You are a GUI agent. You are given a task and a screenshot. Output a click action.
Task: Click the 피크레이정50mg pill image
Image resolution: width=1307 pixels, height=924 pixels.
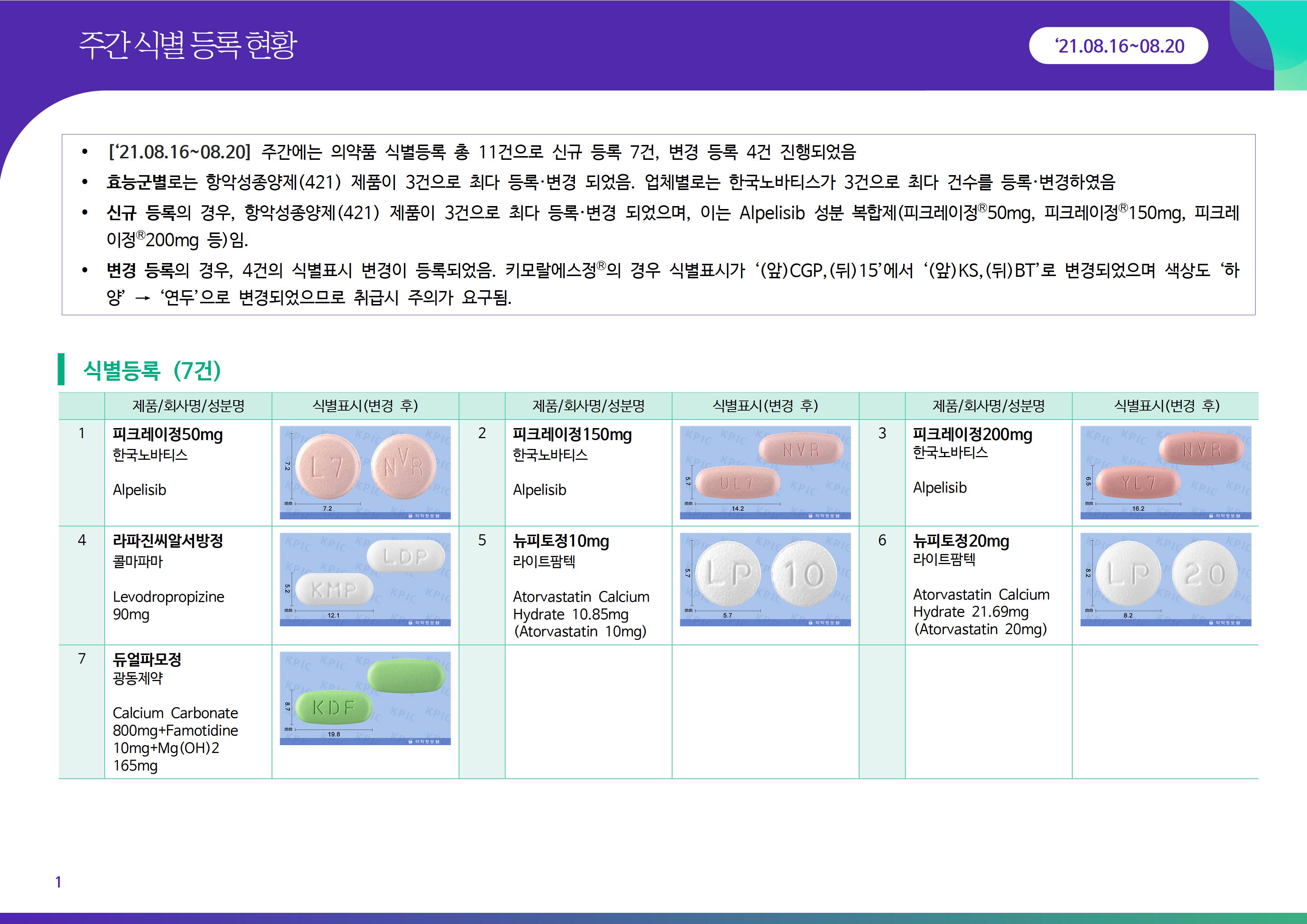pos(365,472)
